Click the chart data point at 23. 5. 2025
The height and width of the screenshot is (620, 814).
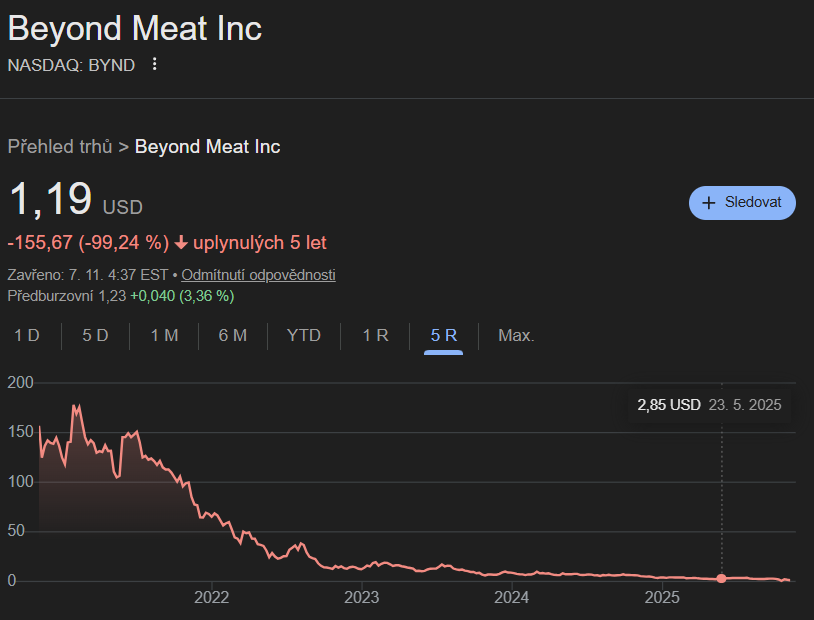tap(722, 578)
